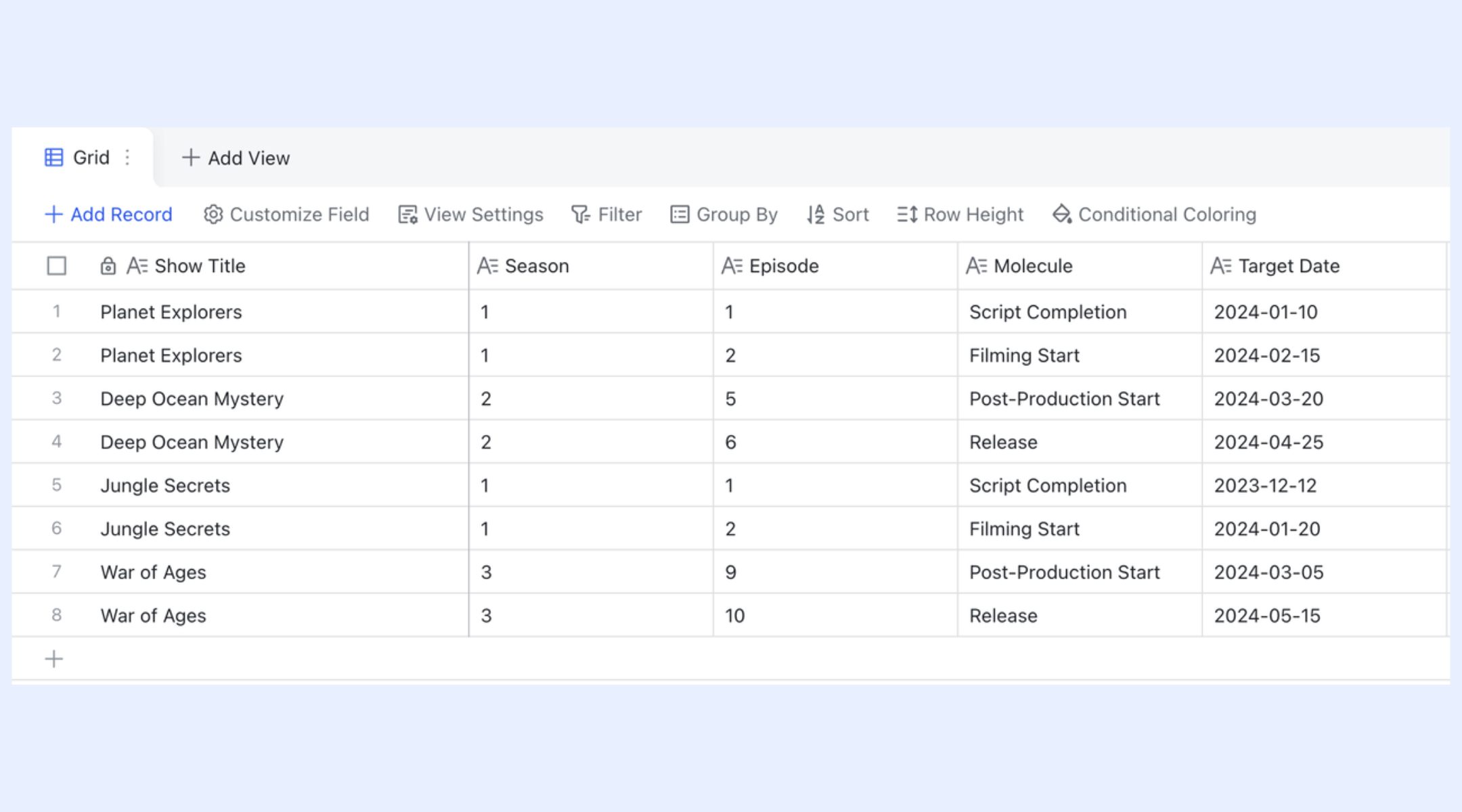Click the Customize Field gear icon

tap(213, 215)
